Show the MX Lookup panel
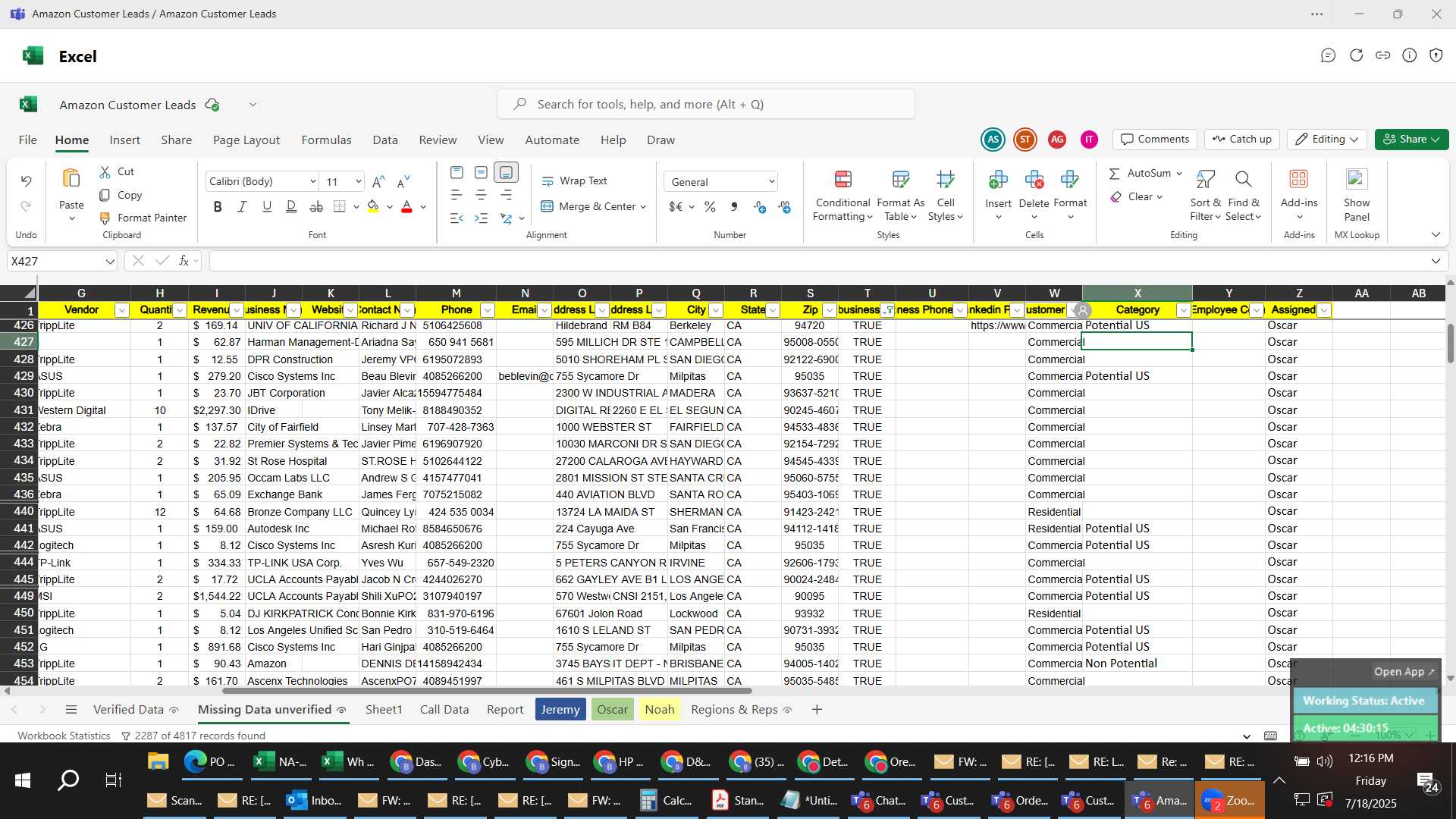Image resolution: width=1456 pixels, height=819 pixels. pos(1356,179)
